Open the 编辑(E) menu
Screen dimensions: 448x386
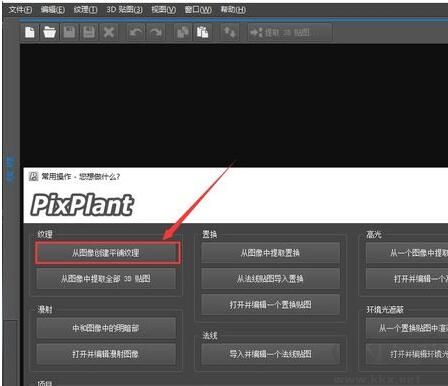[x=53, y=10]
